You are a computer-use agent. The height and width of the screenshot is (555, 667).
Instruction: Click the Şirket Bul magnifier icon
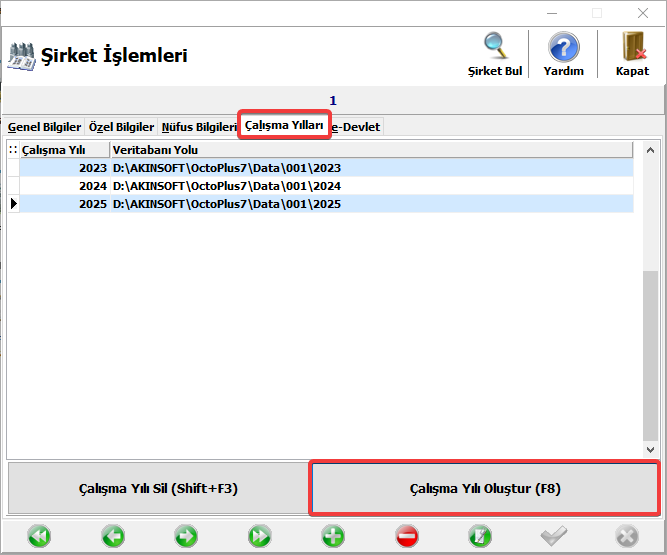click(x=495, y=47)
